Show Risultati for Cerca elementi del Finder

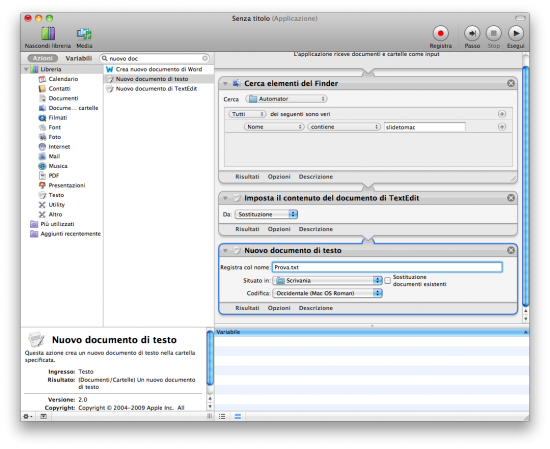(247, 176)
